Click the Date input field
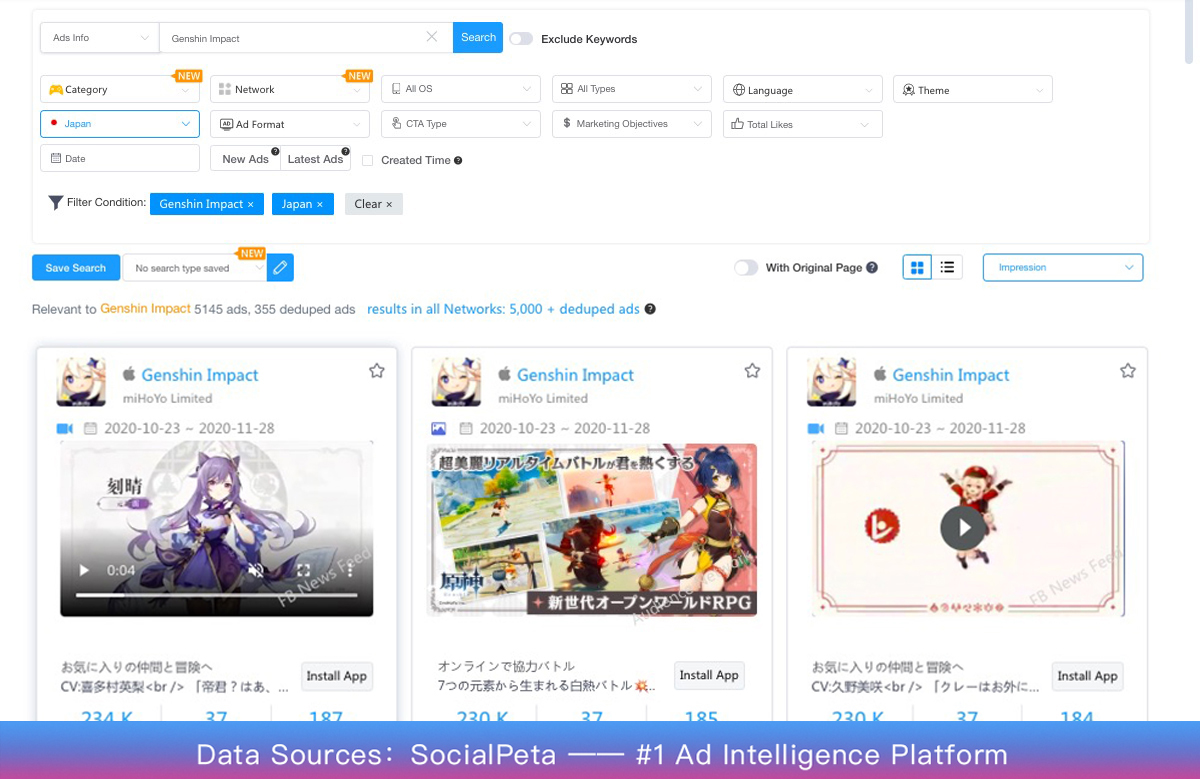Screen dimensions: 1200x779 click(120, 158)
